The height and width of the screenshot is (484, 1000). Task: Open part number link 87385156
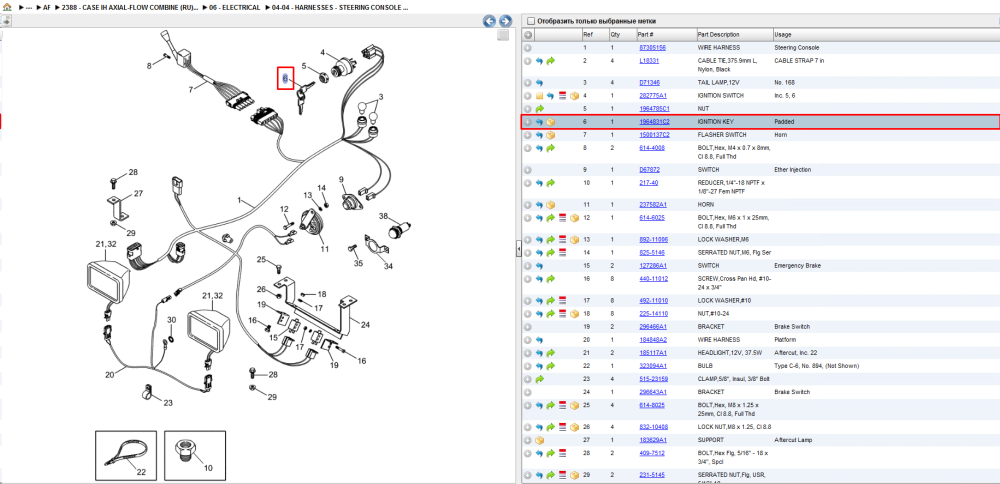point(652,48)
